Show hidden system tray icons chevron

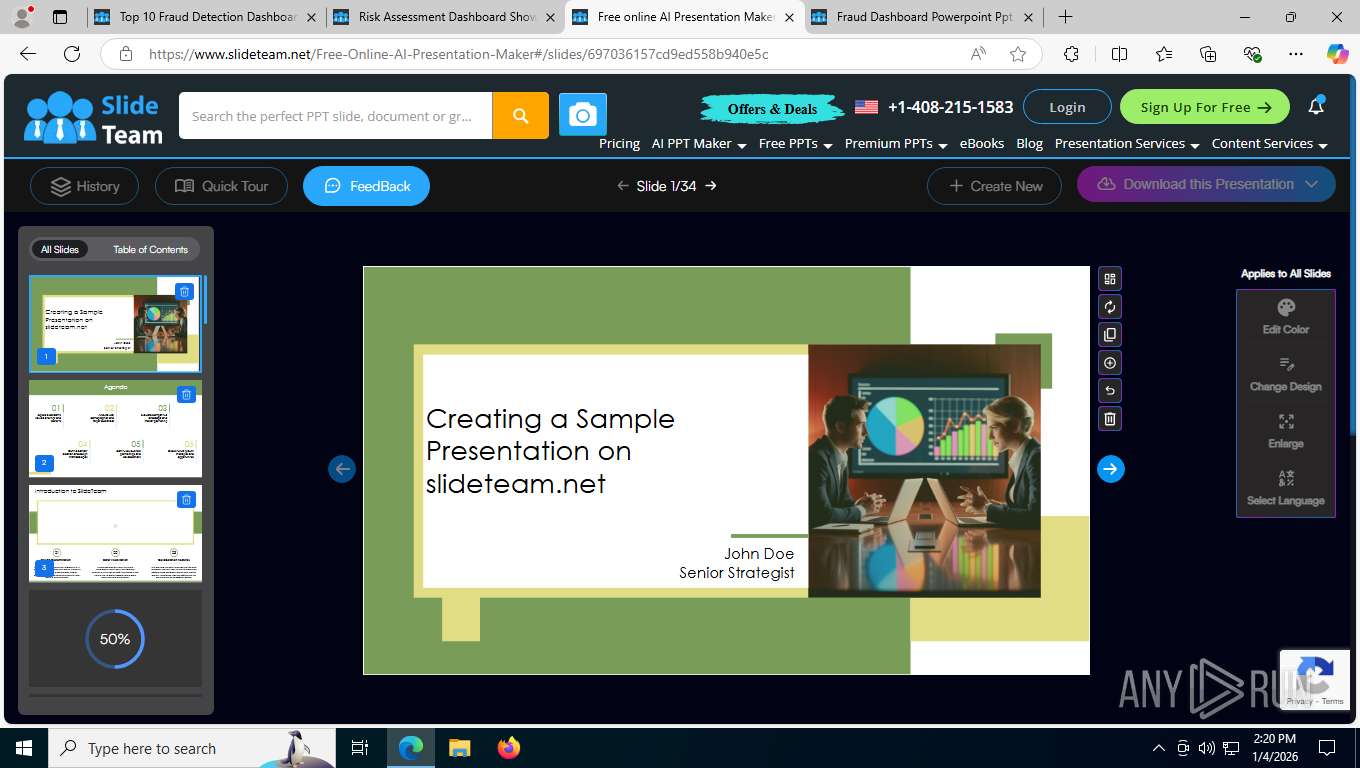pos(1158,748)
